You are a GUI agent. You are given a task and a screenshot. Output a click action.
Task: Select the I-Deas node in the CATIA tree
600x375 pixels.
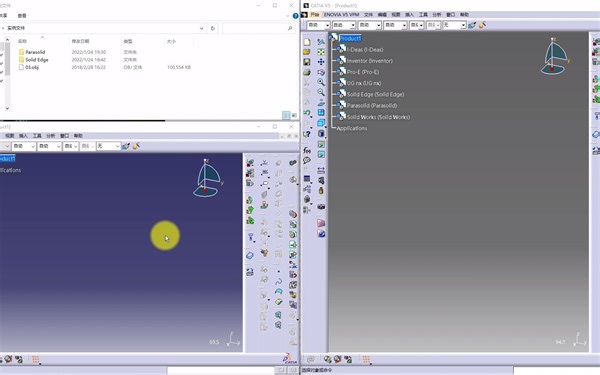[365, 50]
